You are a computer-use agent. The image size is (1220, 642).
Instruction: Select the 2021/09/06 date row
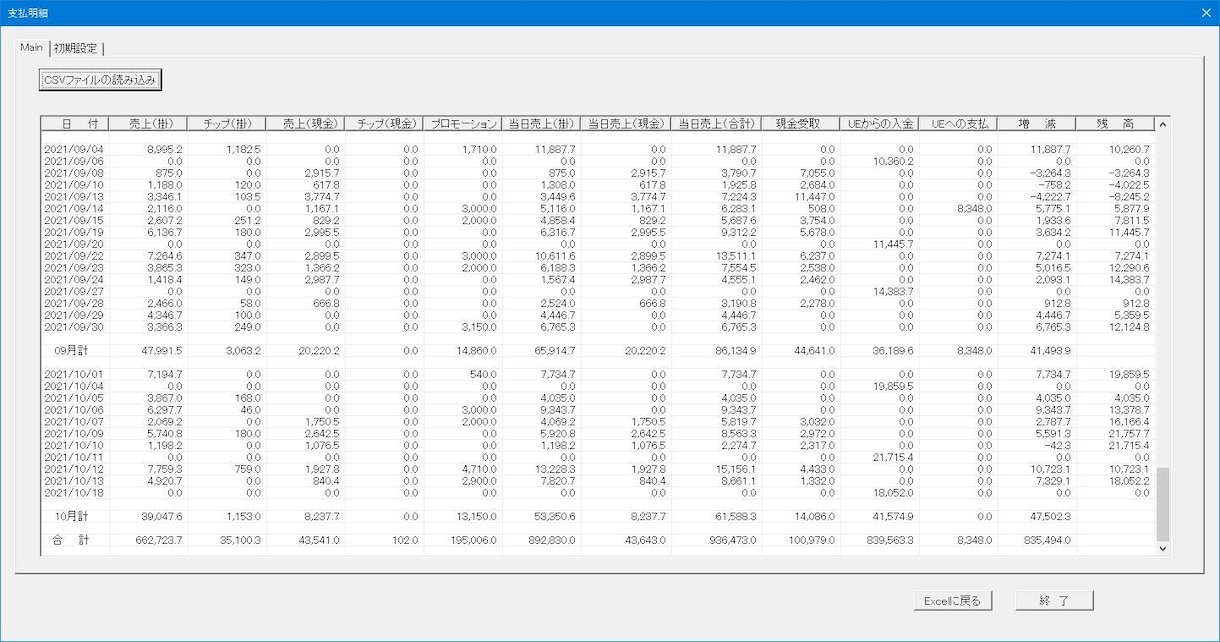(597, 161)
